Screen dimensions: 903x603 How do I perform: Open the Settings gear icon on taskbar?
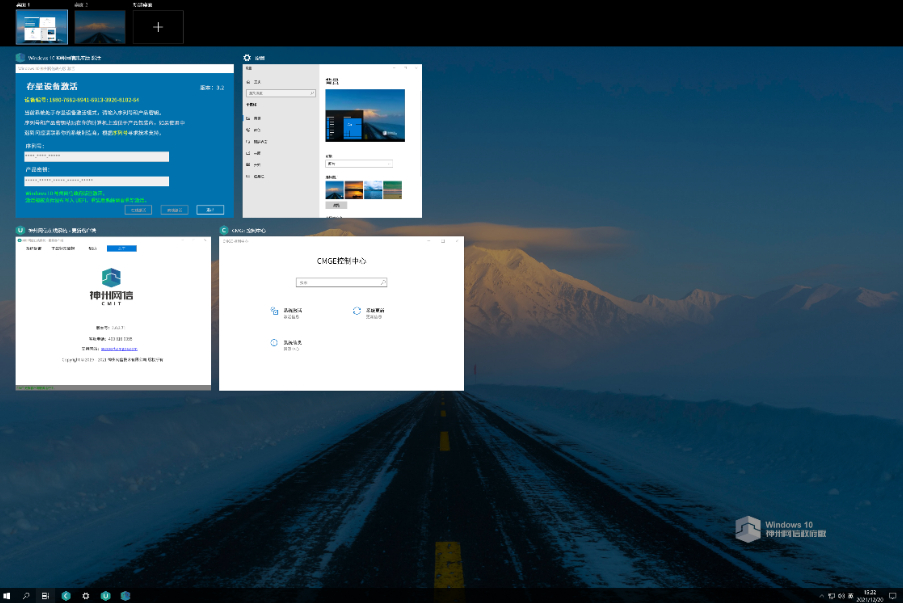[x=85, y=595]
